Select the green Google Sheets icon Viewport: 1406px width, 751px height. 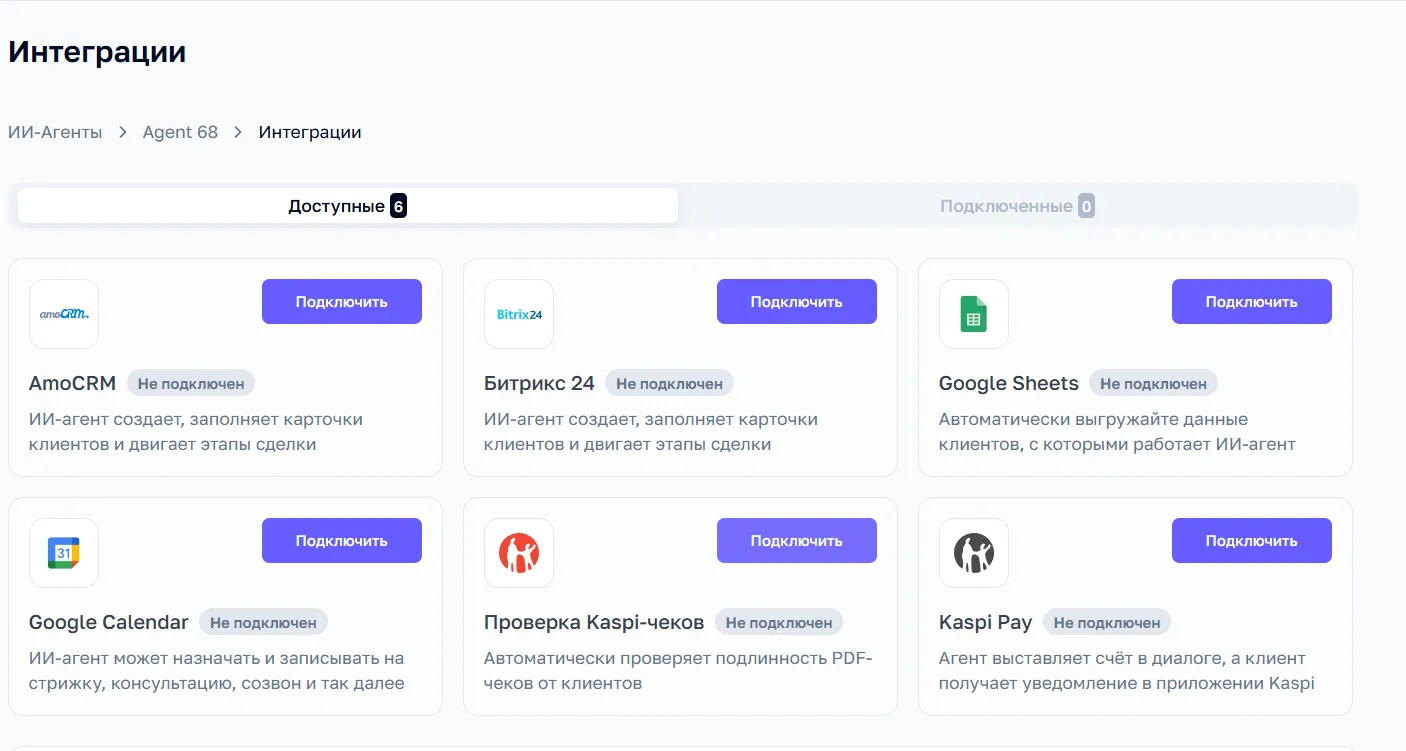974,314
